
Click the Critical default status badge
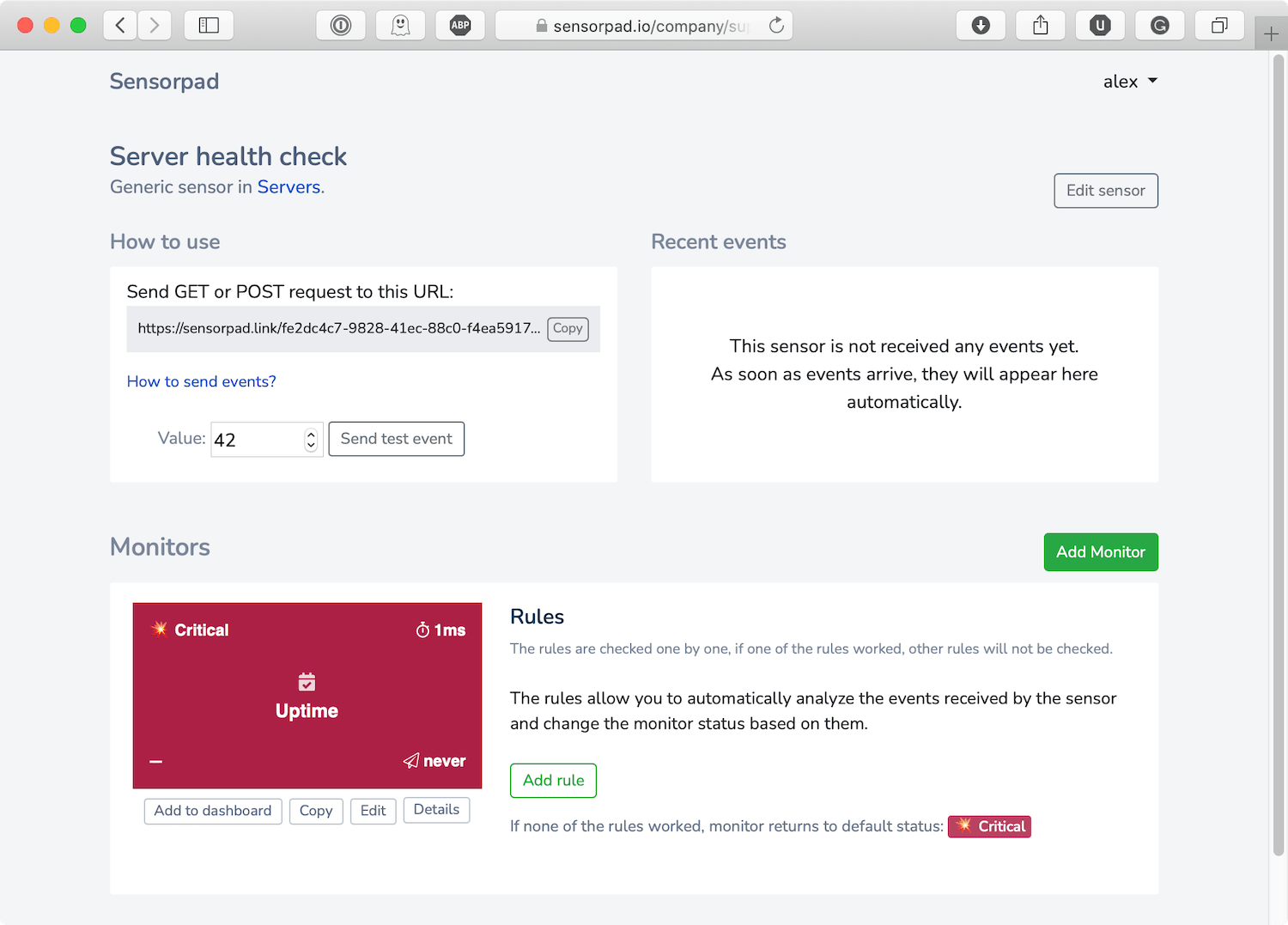[x=989, y=826]
